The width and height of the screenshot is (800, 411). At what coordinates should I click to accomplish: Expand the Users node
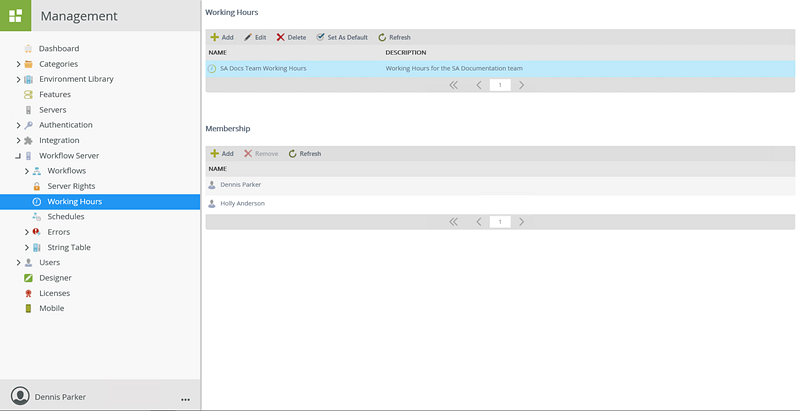tap(18, 263)
